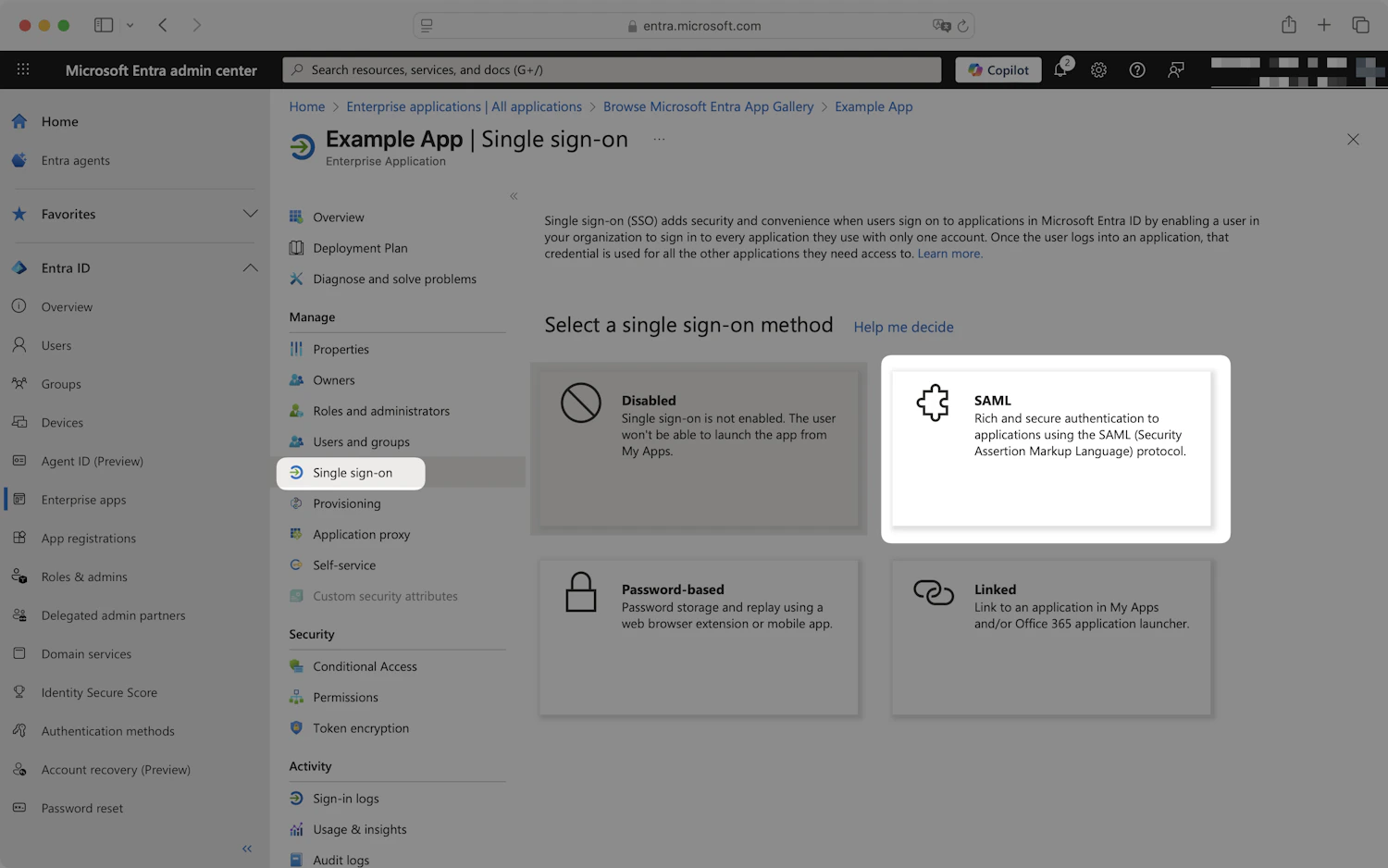Image resolution: width=1388 pixels, height=868 pixels.
Task: Click the Permissions icon
Action: click(x=296, y=697)
